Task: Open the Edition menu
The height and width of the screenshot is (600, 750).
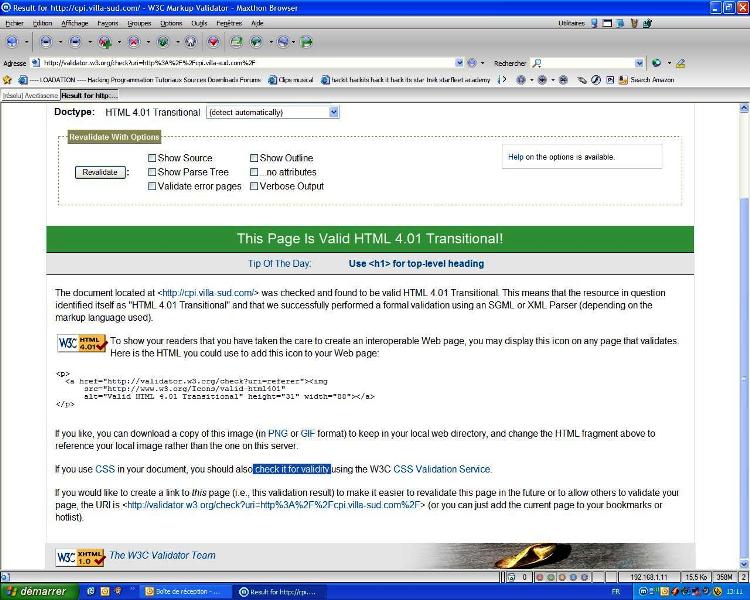Action: [42, 23]
